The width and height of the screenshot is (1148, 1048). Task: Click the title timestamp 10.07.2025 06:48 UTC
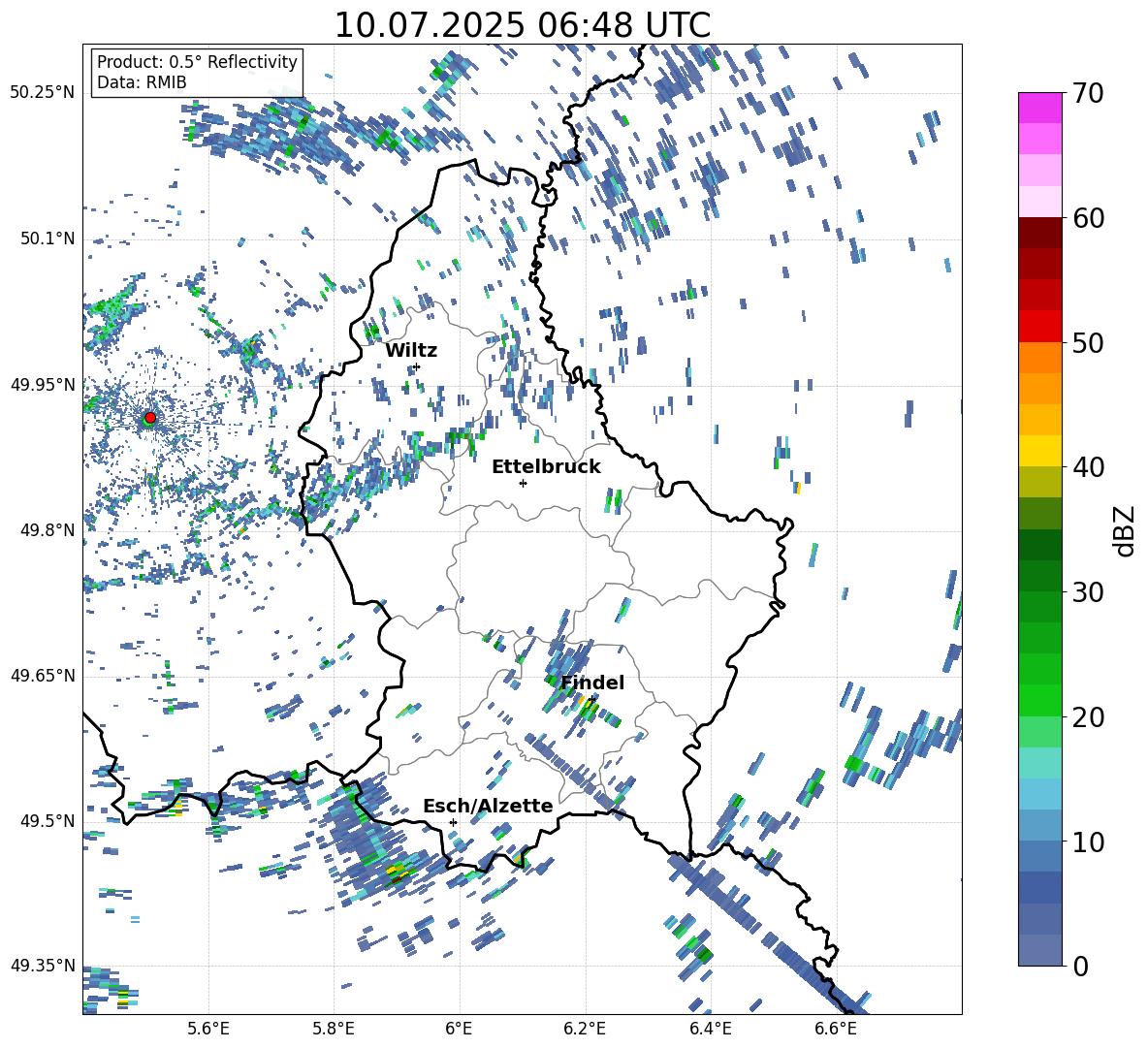[522, 25]
